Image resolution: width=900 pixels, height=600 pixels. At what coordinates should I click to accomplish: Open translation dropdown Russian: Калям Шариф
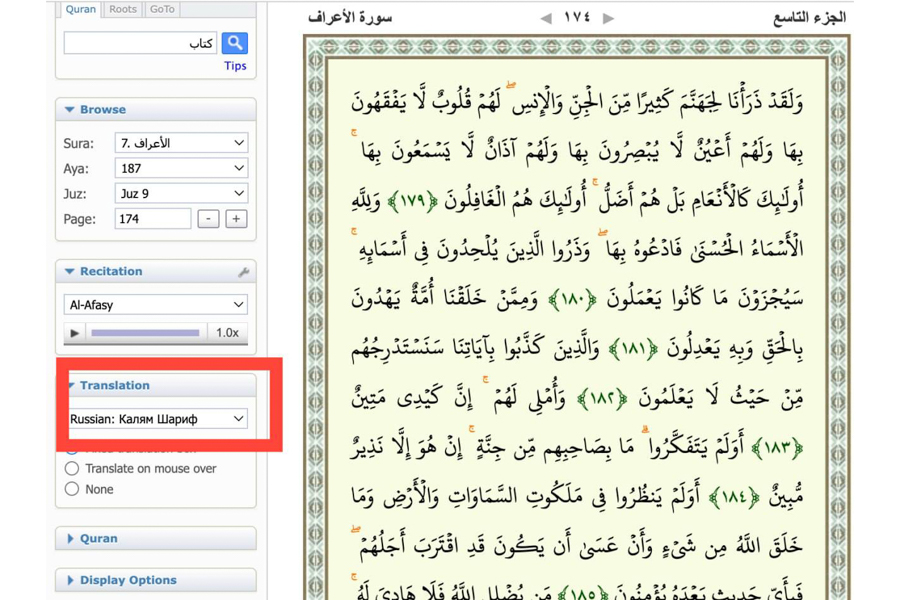[x=158, y=419]
